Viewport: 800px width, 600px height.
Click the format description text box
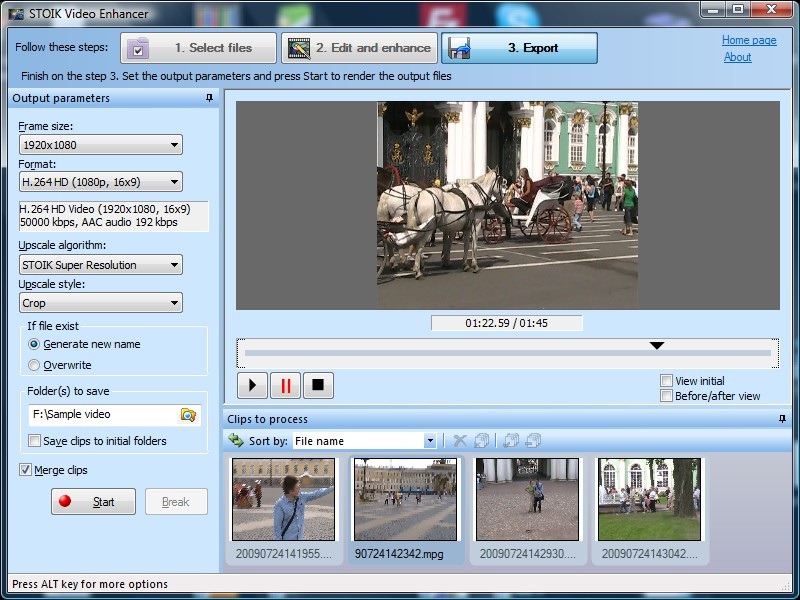tap(113, 216)
